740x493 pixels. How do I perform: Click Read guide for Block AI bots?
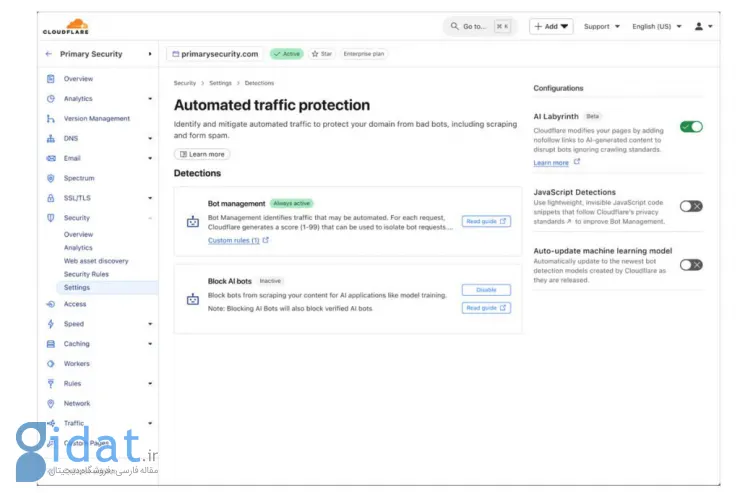tap(486, 308)
